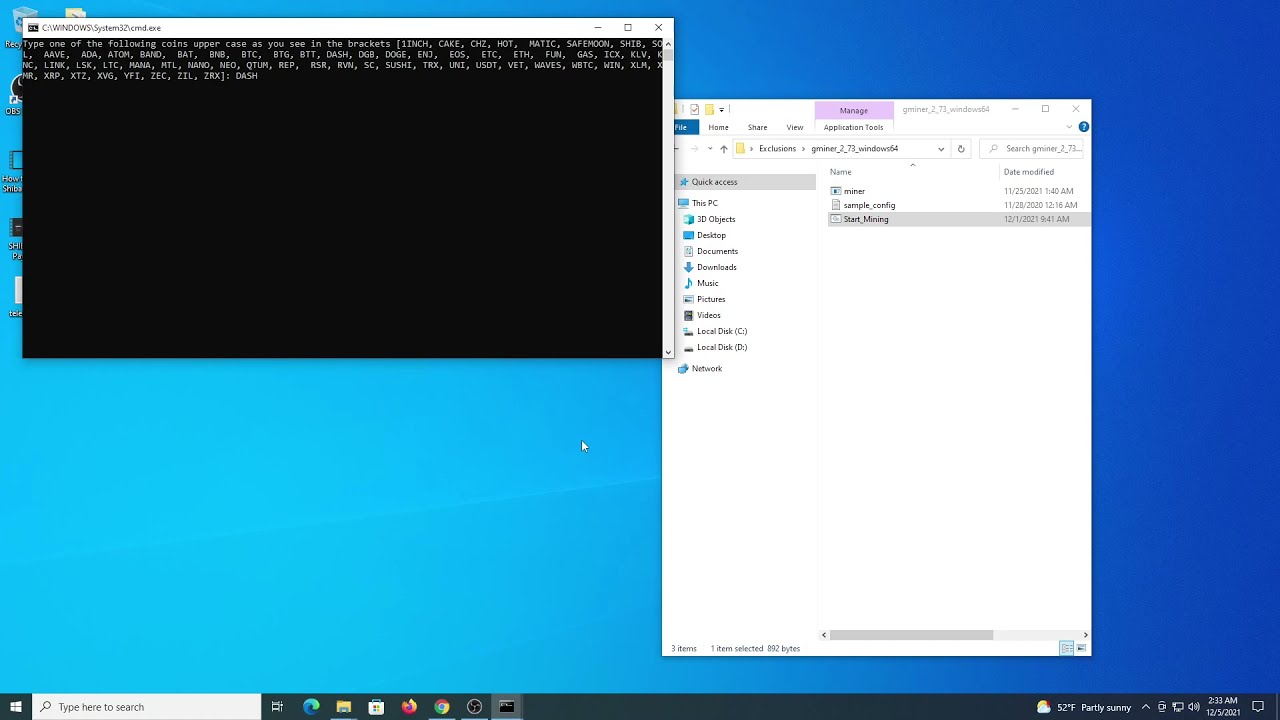
Task: Click gminer_2_73_windows64 in address path
Action: [x=854, y=149]
